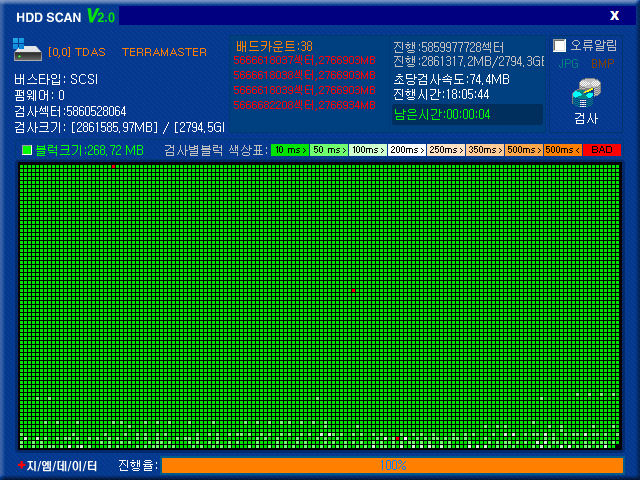The width and height of the screenshot is (640, 480).
Task: Close the HDD SCAN window
Action: click(614, 16)
